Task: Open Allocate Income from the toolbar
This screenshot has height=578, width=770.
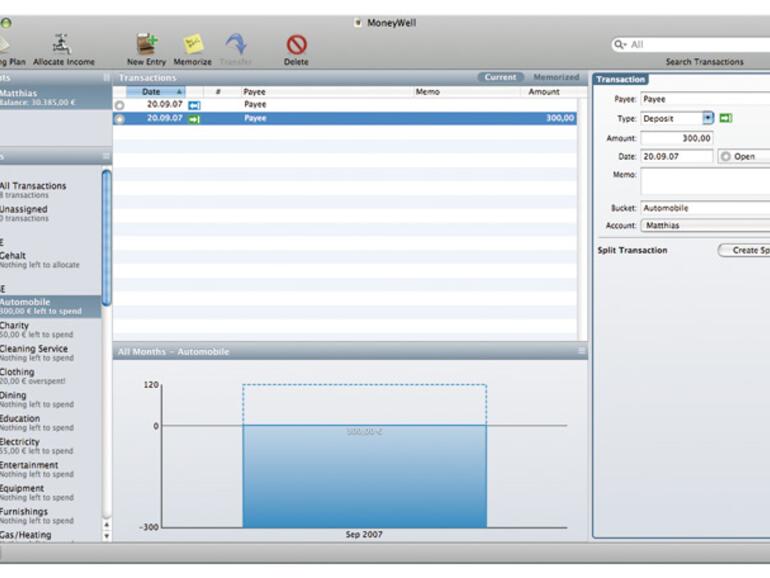Action: (x=63, y=44)
